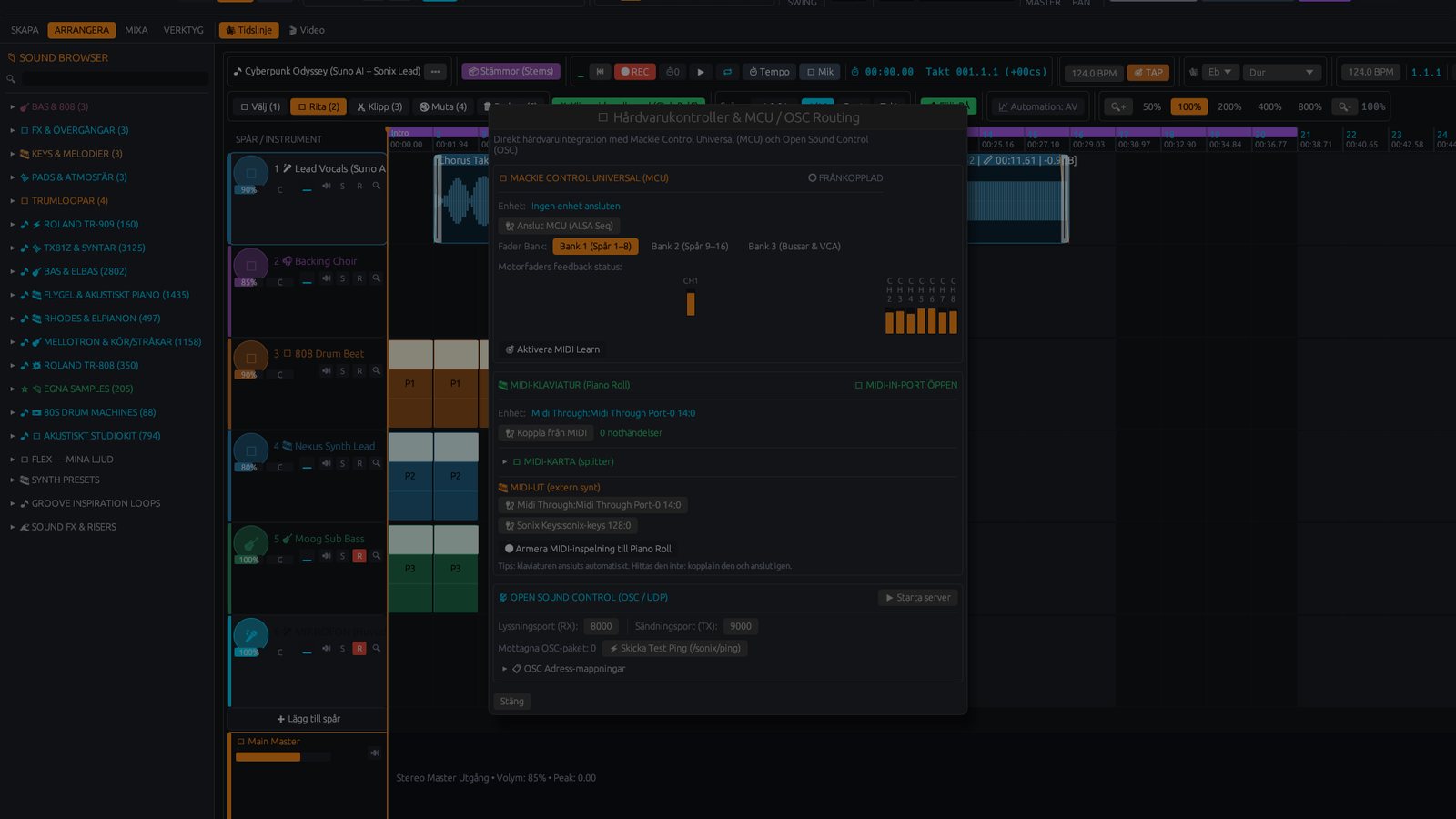1456x819 pixels.
Task: Enable Aktivera MIDI Learn
Action: pyautogui.click(x=552, y=349)
